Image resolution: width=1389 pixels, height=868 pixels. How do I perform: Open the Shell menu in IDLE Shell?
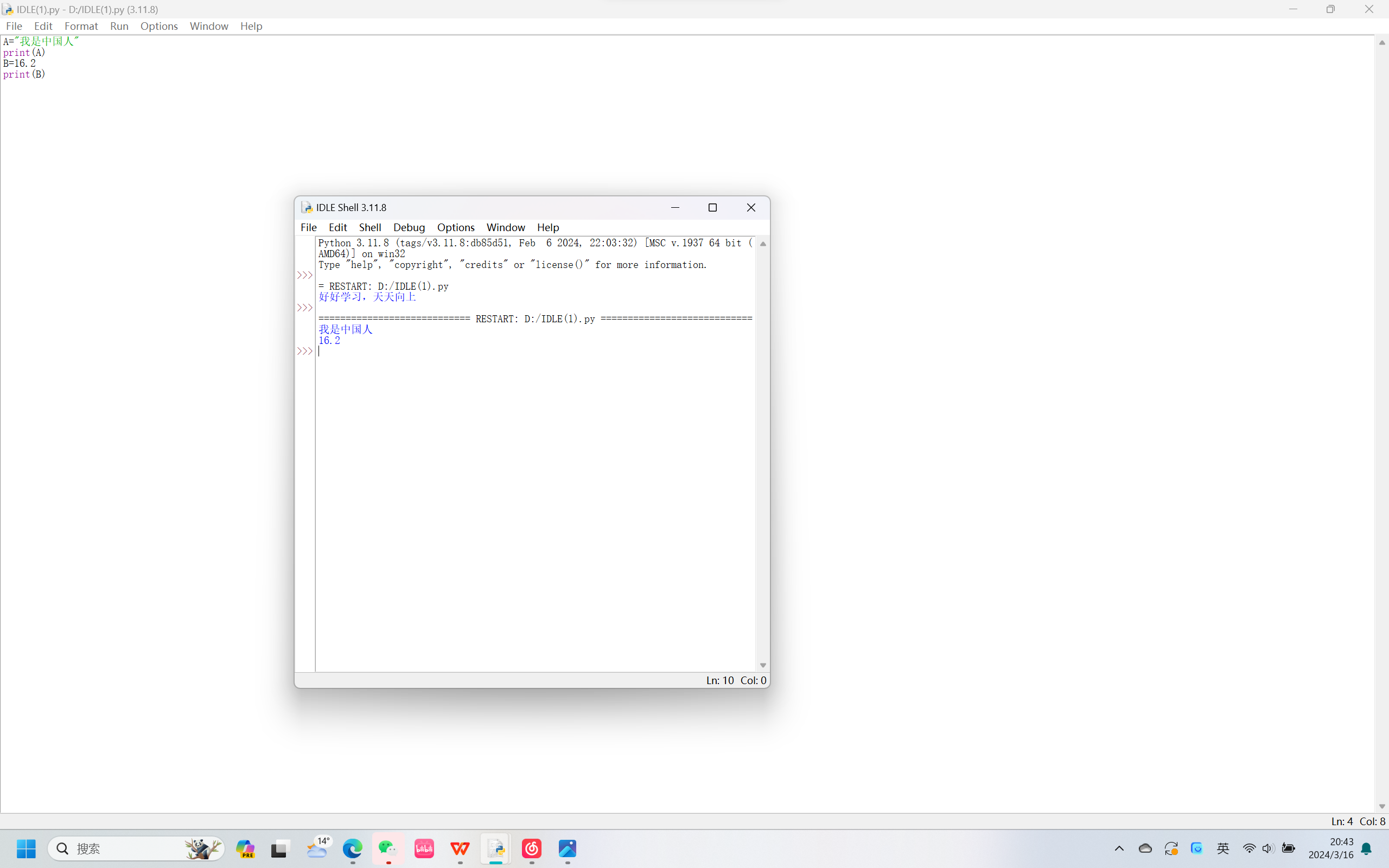tap(369, 227)
